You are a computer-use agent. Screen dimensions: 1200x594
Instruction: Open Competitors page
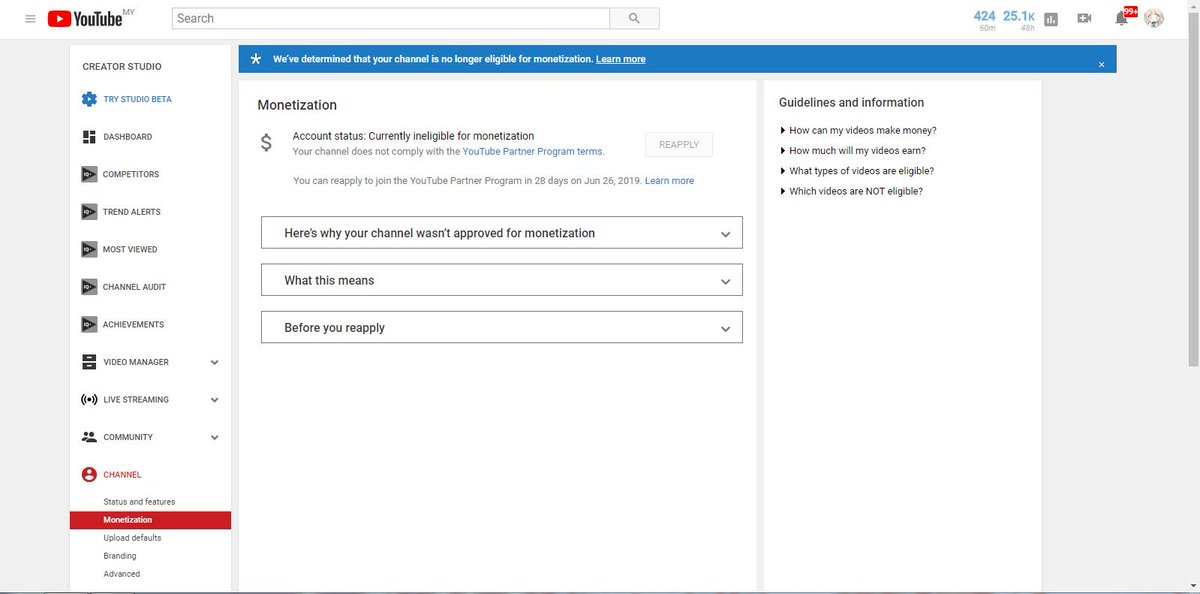[130, 174]
